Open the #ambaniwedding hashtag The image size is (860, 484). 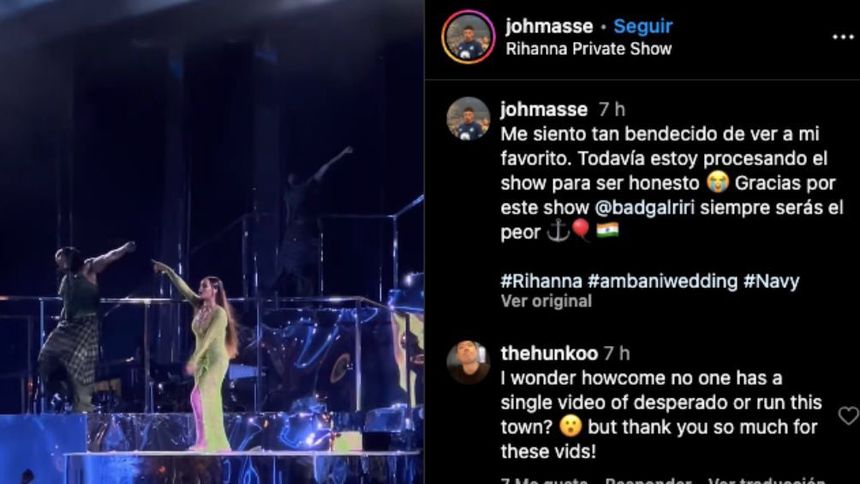pyautogui.click(x=663, y=281)
